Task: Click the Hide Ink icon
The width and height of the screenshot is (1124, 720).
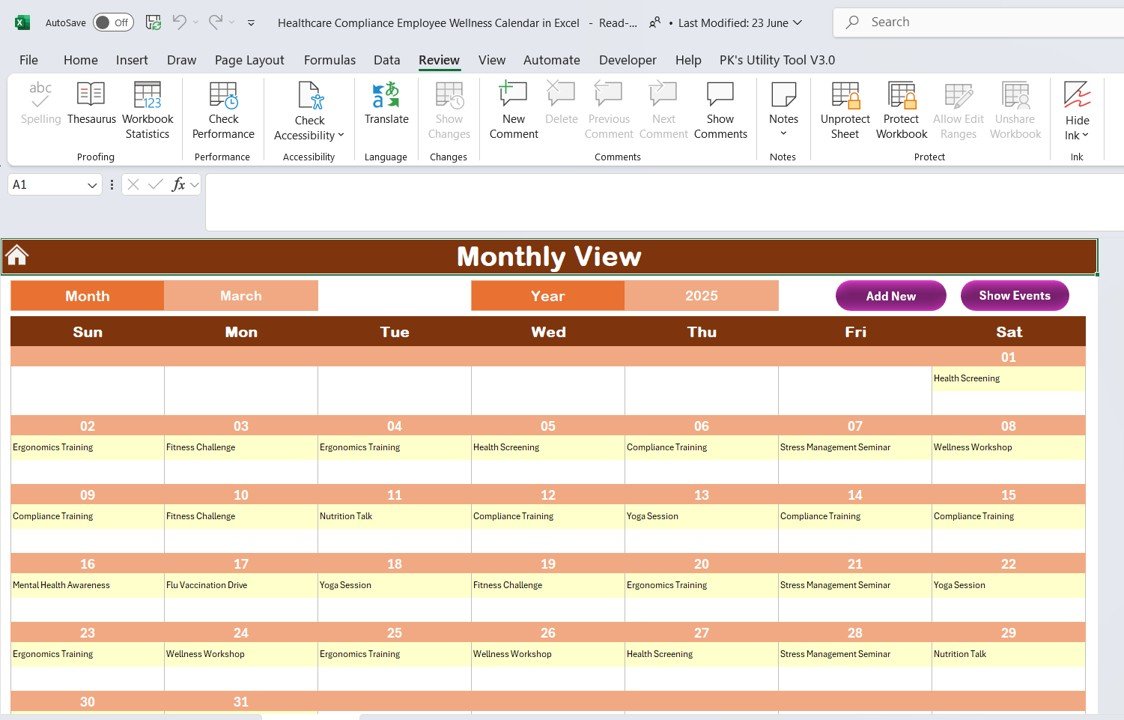Action: (x=1077, y=95)
